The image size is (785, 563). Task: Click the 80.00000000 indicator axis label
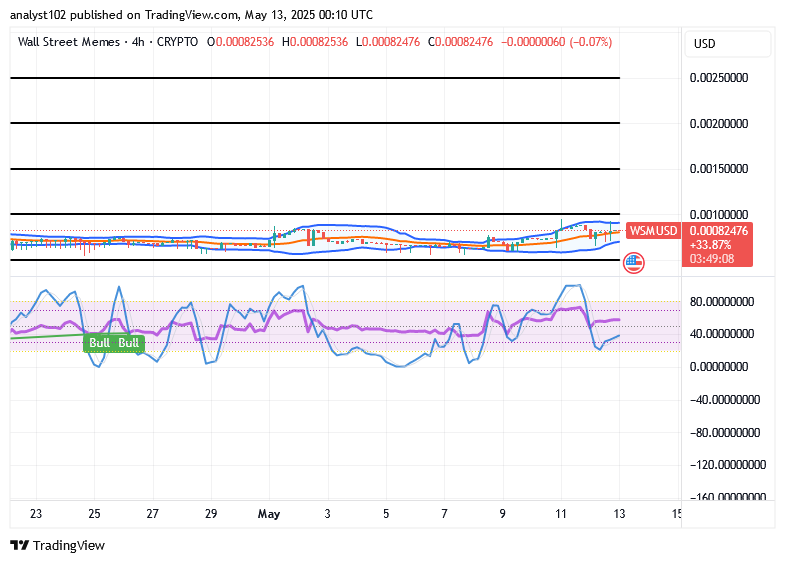click(x=722, y=302)
